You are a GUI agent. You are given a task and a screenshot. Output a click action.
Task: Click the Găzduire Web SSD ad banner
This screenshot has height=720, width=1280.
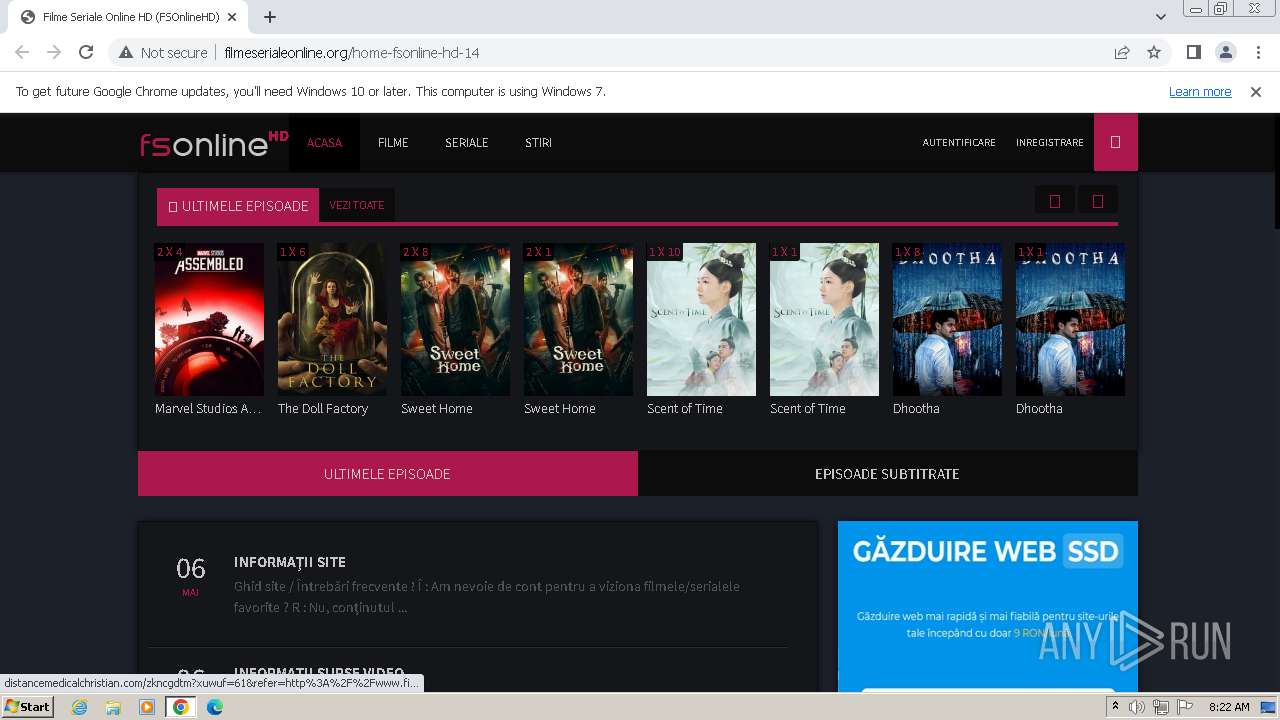(x=988, y=606)
